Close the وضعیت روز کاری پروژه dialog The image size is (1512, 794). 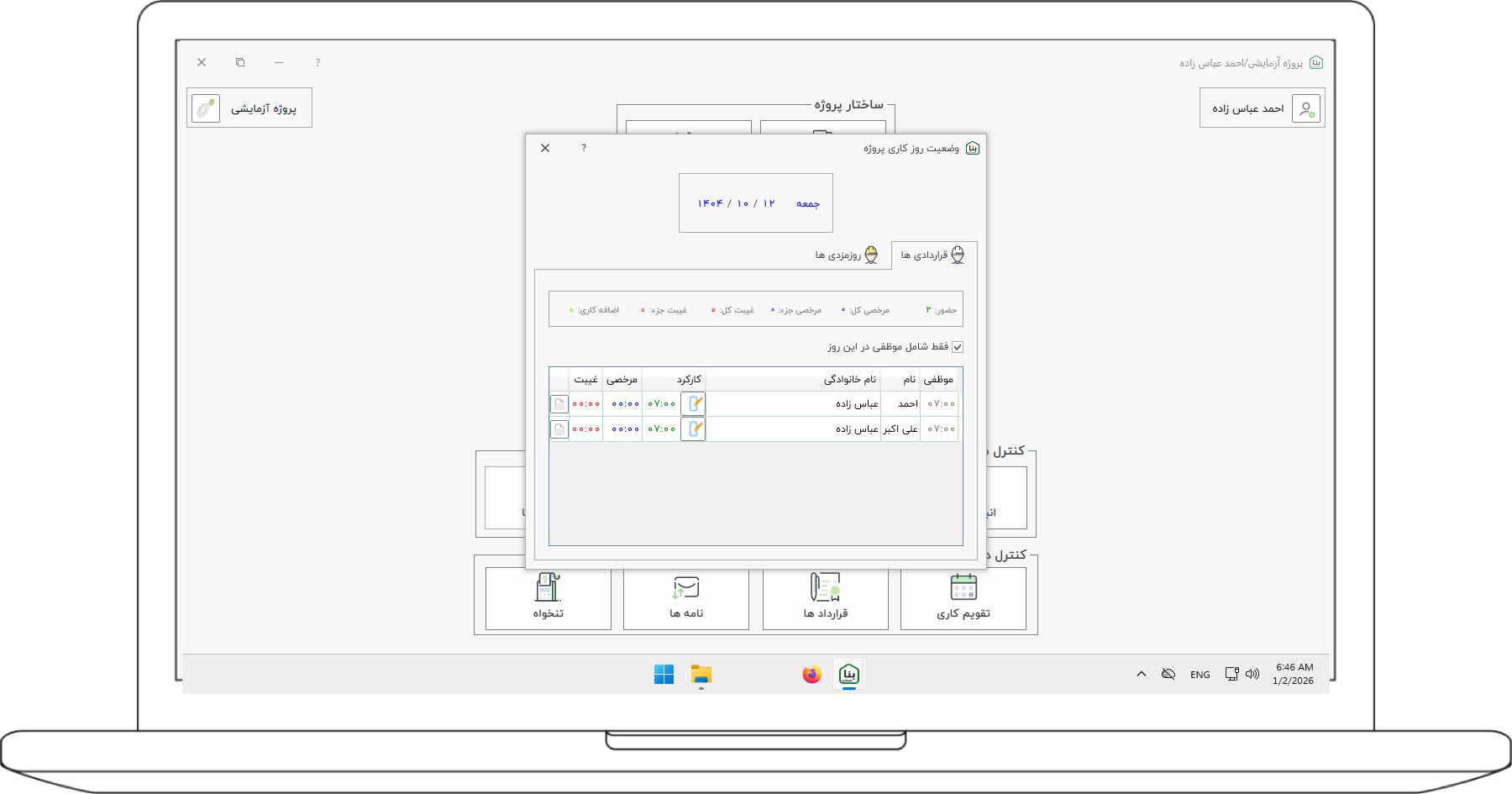[545, 148]
